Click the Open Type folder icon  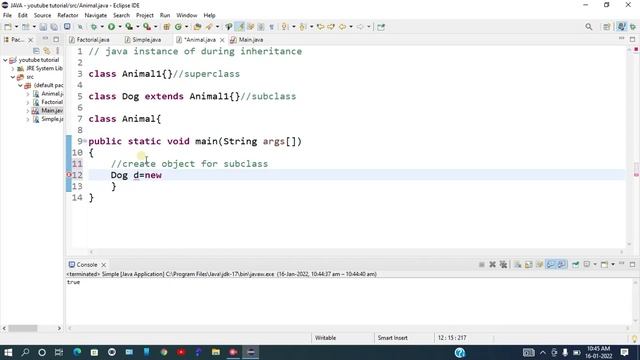(x=198, y=27)
